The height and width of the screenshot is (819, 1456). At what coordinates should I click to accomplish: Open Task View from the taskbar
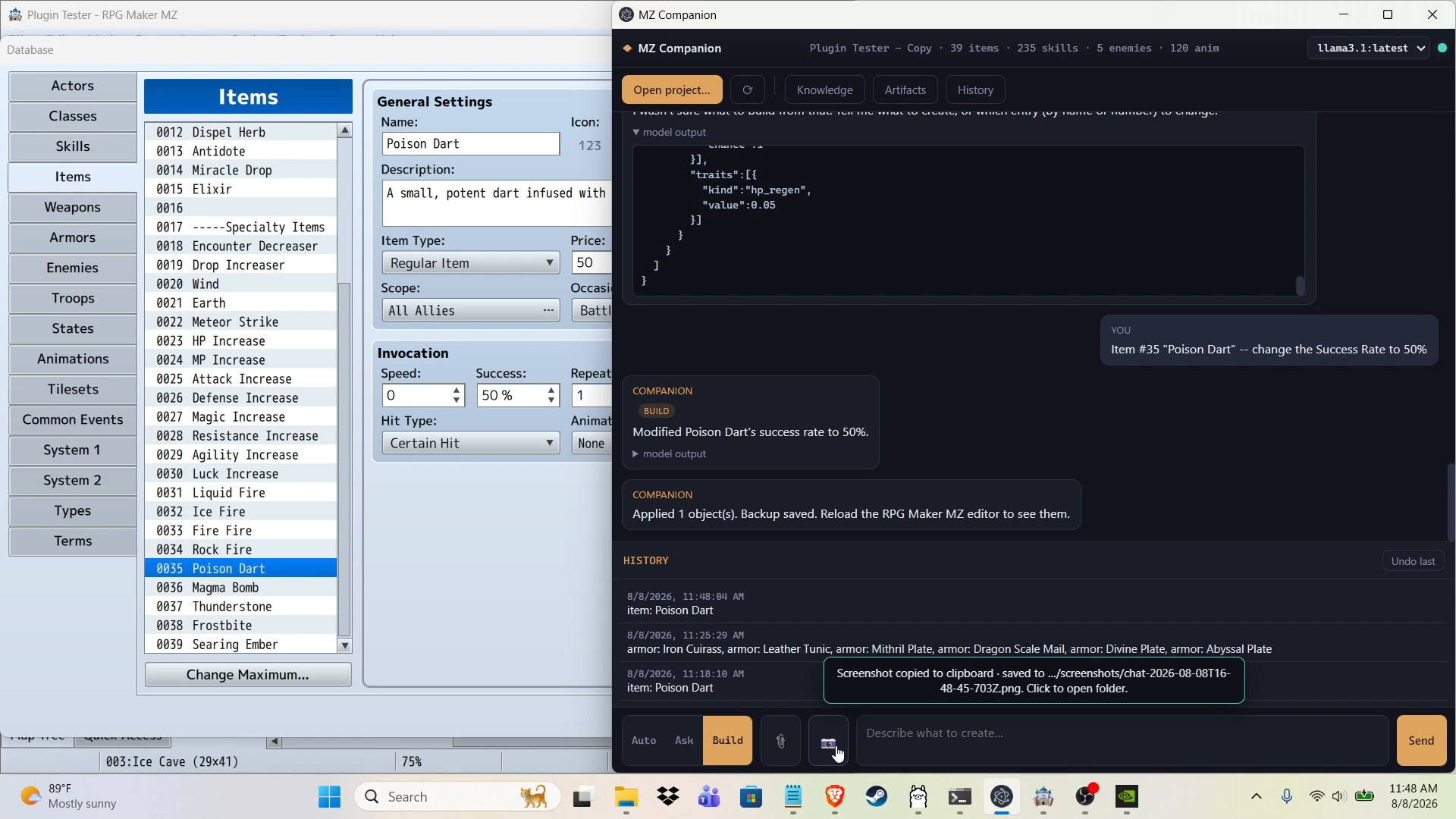coord(582,796)
